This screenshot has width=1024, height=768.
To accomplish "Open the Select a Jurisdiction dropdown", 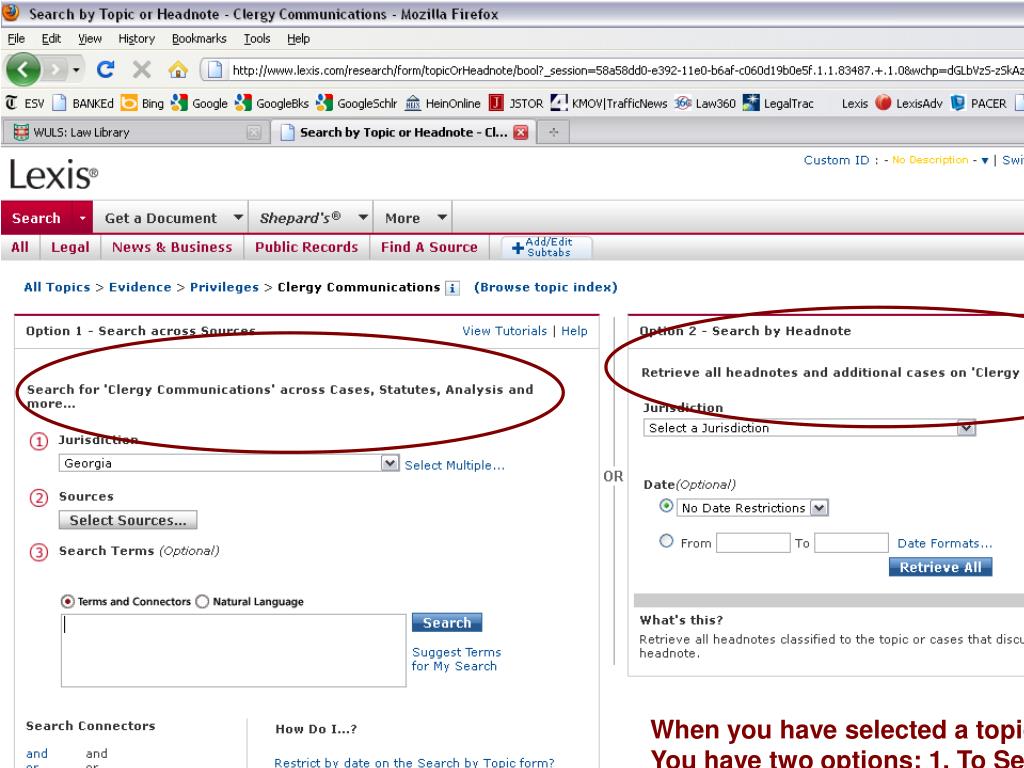I will [x=966, y=428].
